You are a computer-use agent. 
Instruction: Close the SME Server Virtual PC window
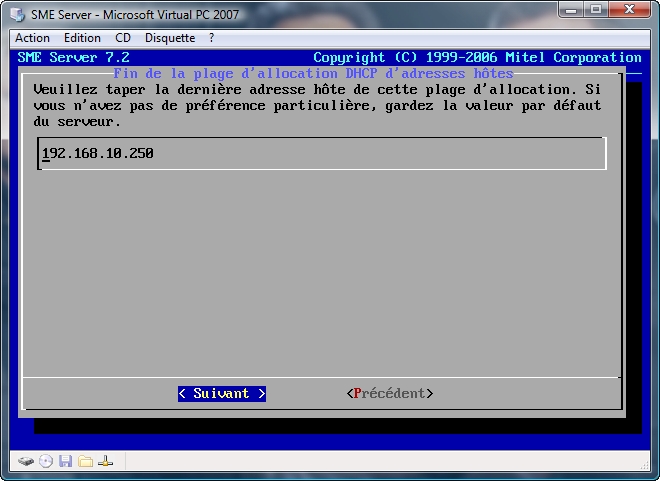coord(629,9)
